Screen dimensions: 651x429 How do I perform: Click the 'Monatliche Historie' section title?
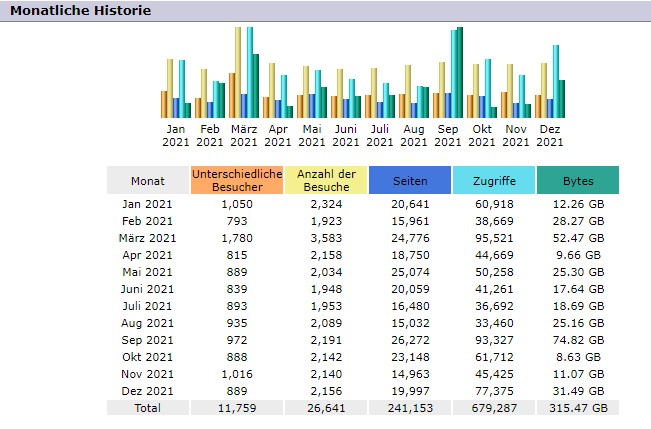(x=81, y=11)
